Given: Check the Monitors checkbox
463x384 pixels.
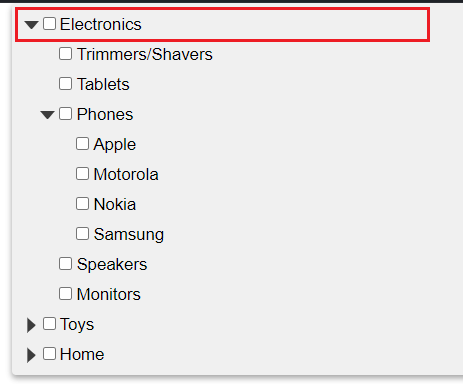Looking at the screenshot, I should [65, 294].
